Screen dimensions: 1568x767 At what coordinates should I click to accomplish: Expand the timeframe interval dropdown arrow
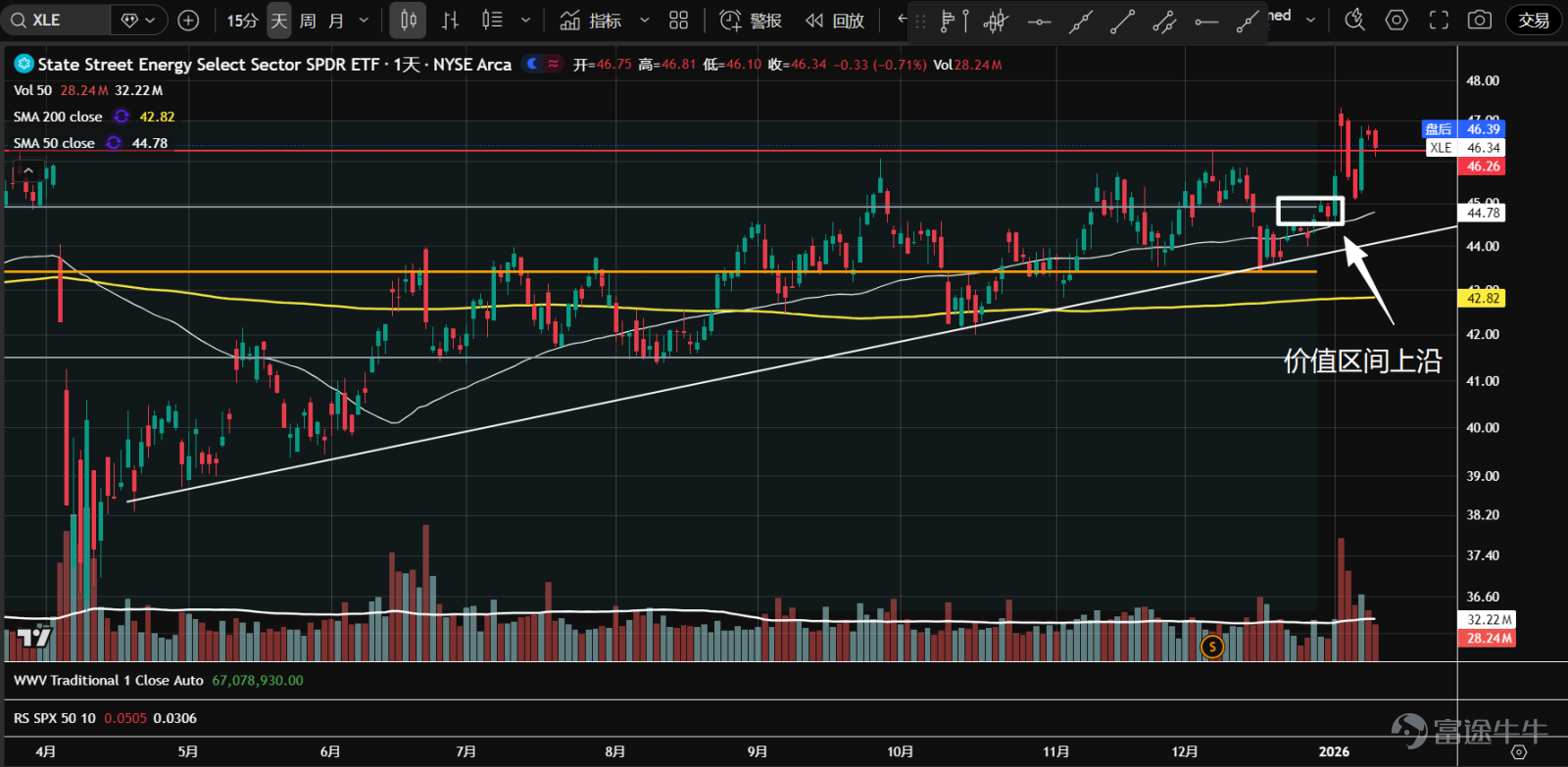(364, 20)
